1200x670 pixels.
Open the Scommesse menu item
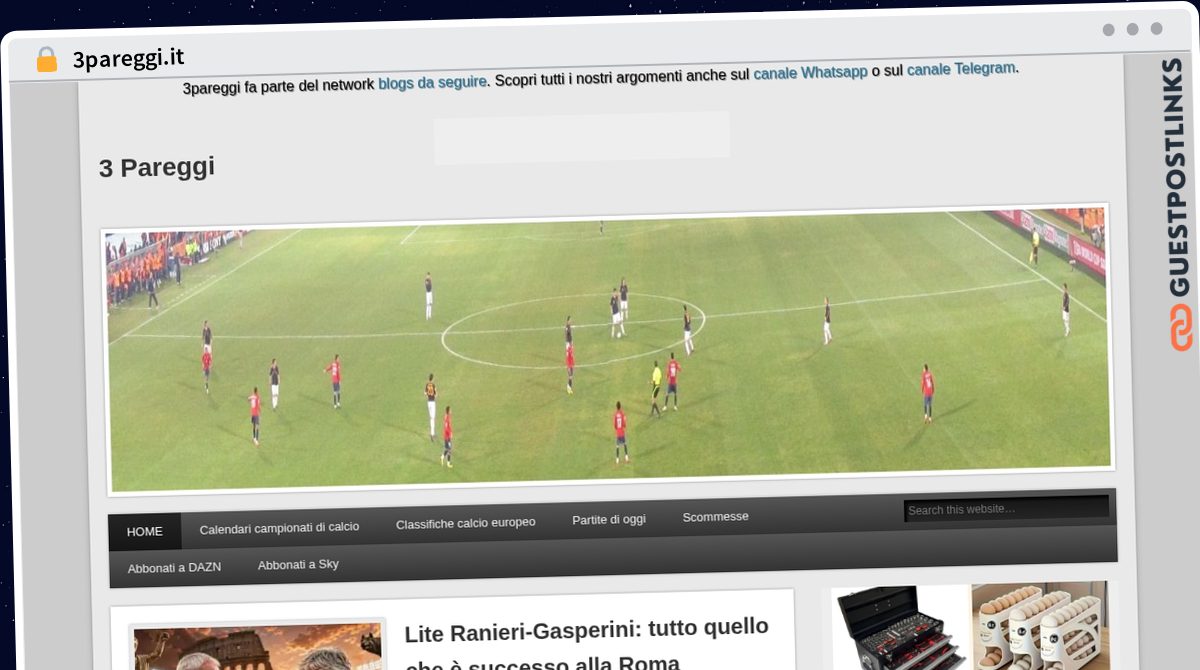715,517
